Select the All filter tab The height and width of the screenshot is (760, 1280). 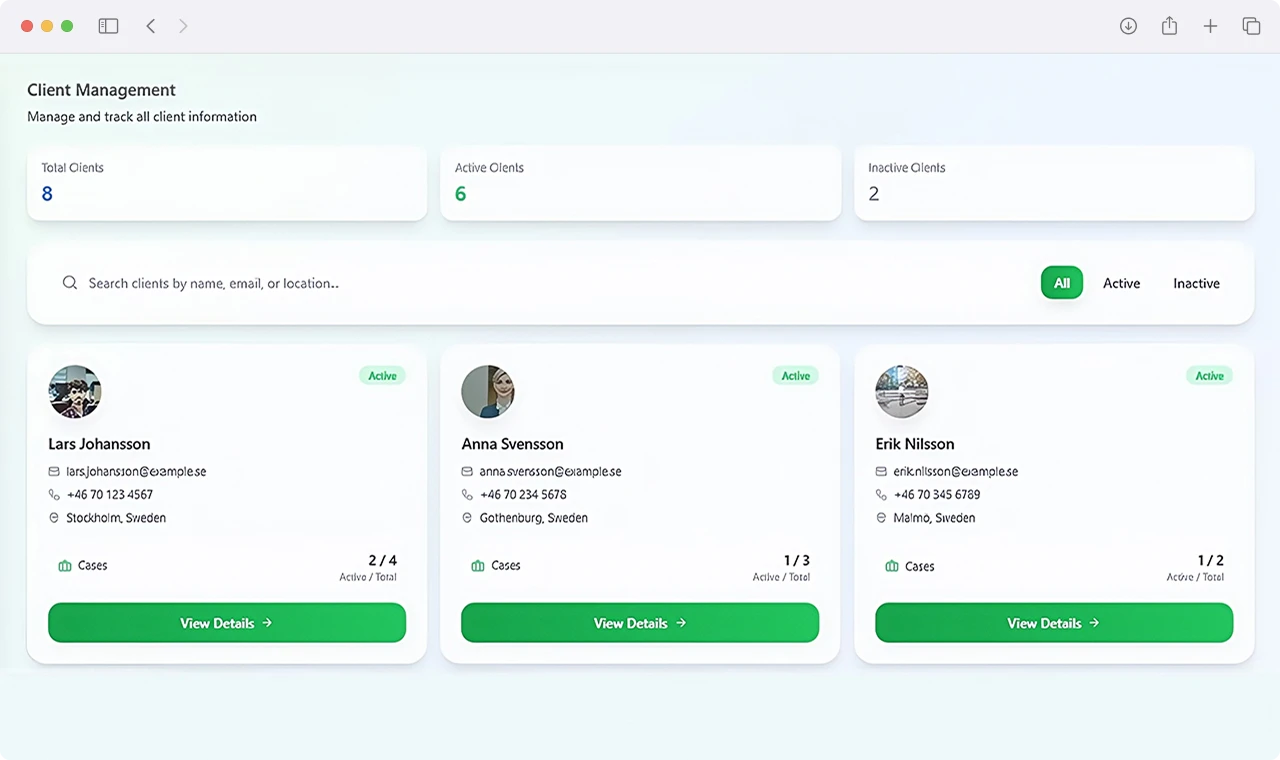(1062, 283)
